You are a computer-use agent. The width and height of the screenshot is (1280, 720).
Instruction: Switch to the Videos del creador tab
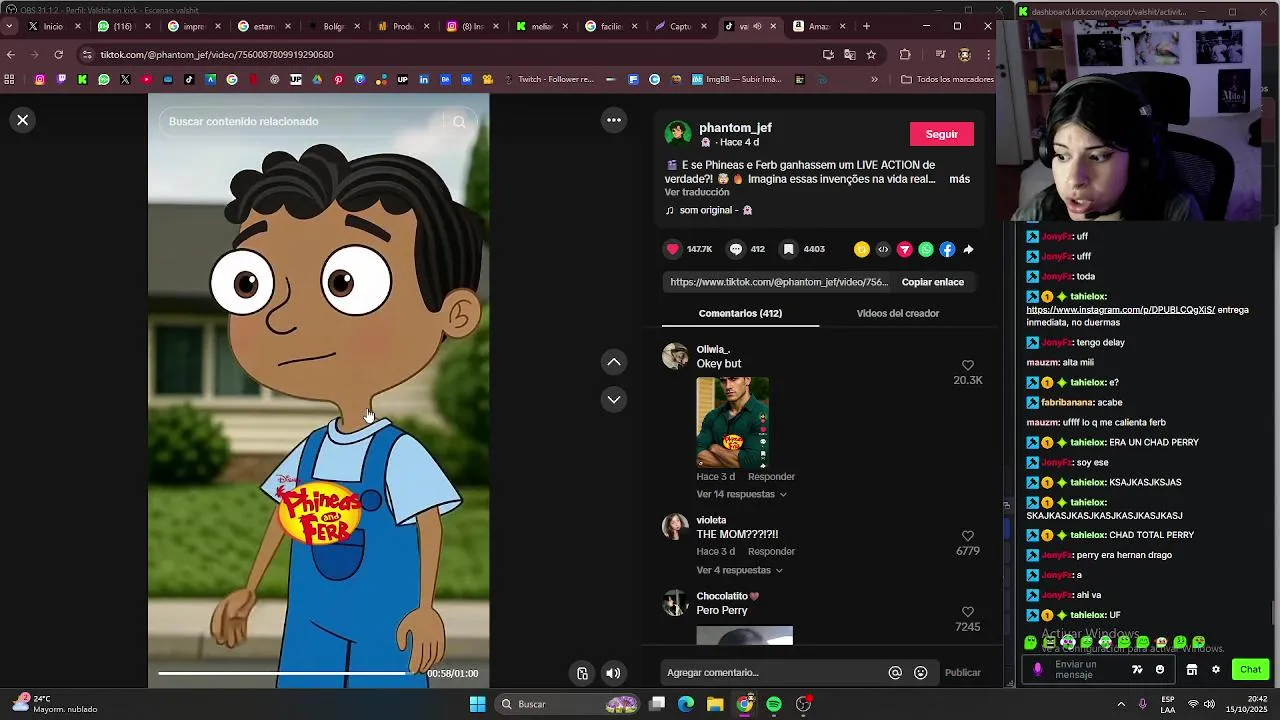[898, 313]
